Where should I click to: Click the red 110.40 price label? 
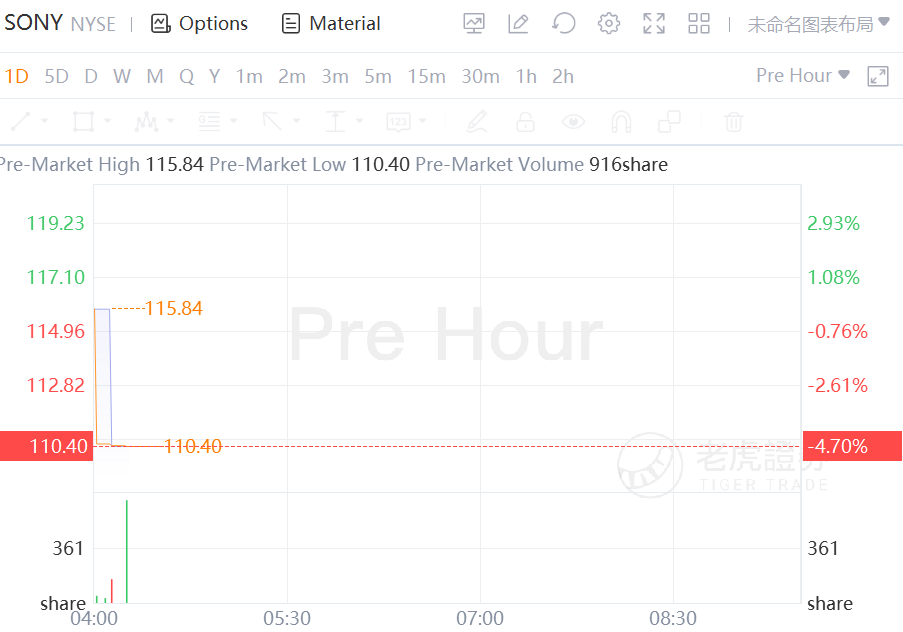(45, 446)
